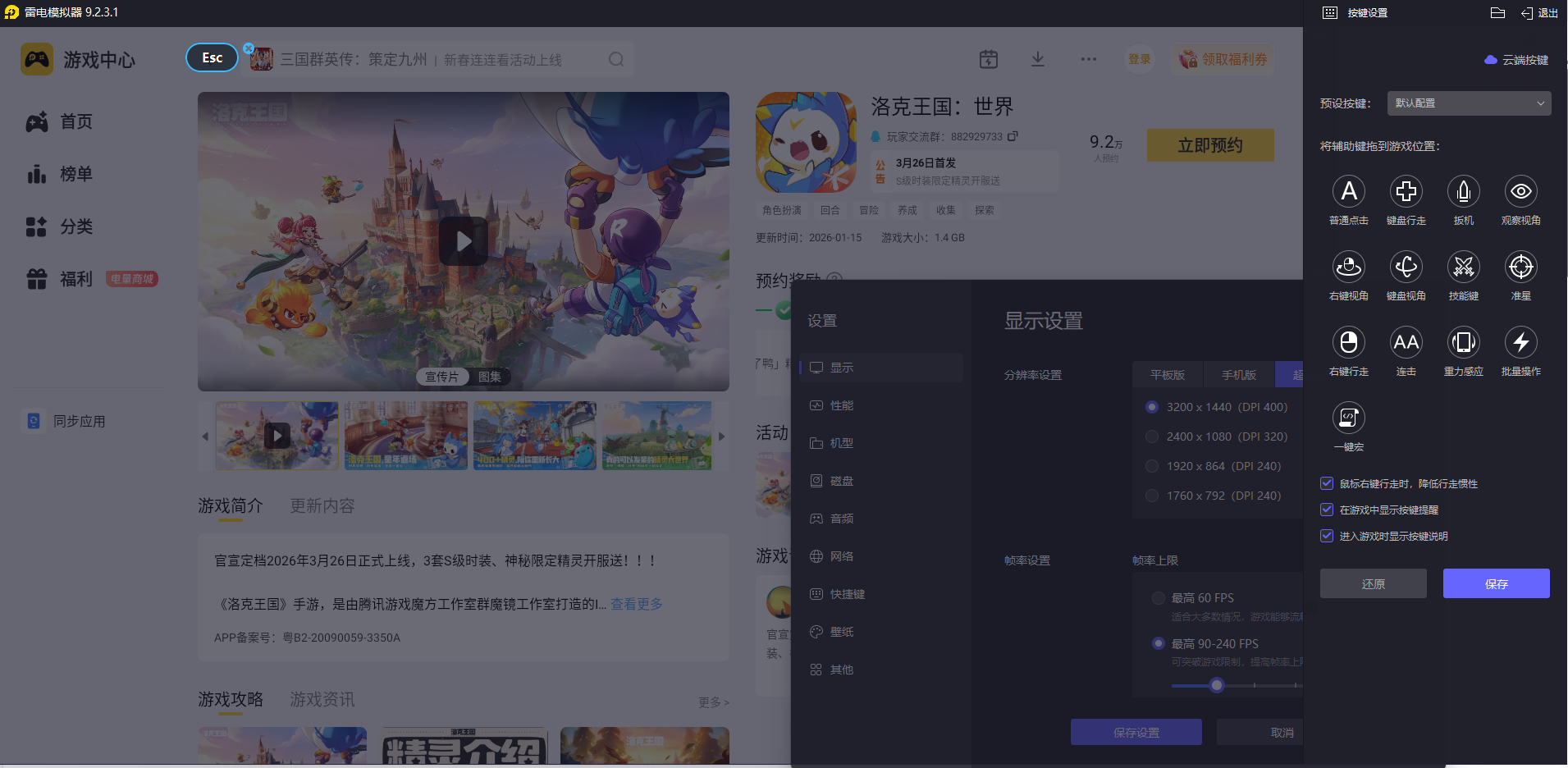Open the calendar icon in game center toolbar
Viewport: 1568px width, 768px height.
989,59
